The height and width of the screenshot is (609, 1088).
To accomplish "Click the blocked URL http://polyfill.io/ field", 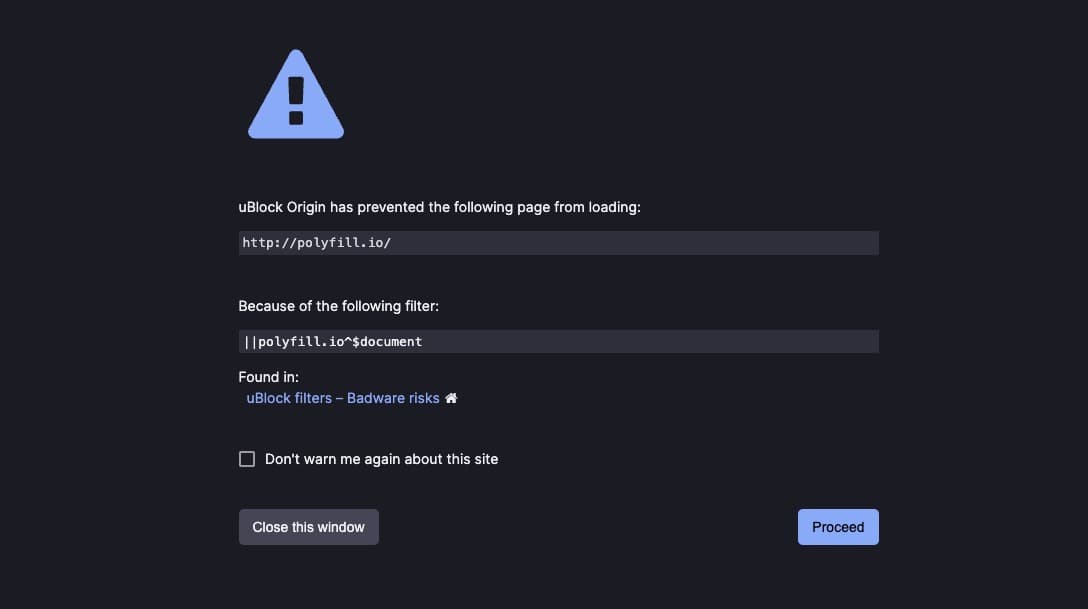I will point(558,242).
